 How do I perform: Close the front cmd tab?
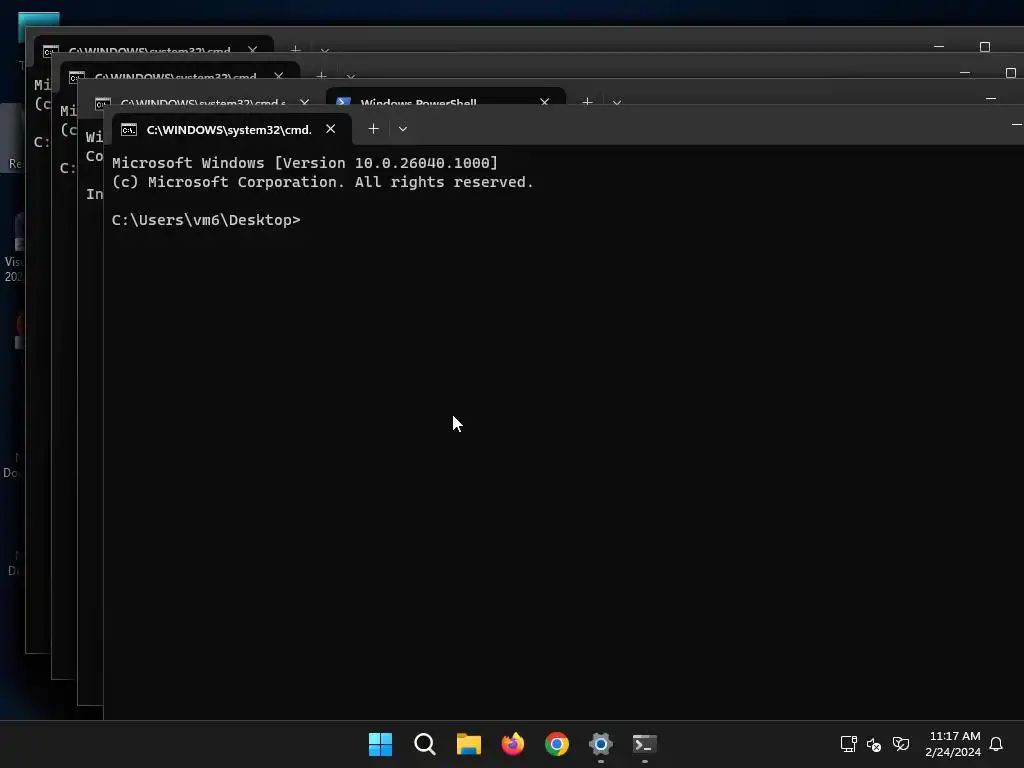coord(330,129)
